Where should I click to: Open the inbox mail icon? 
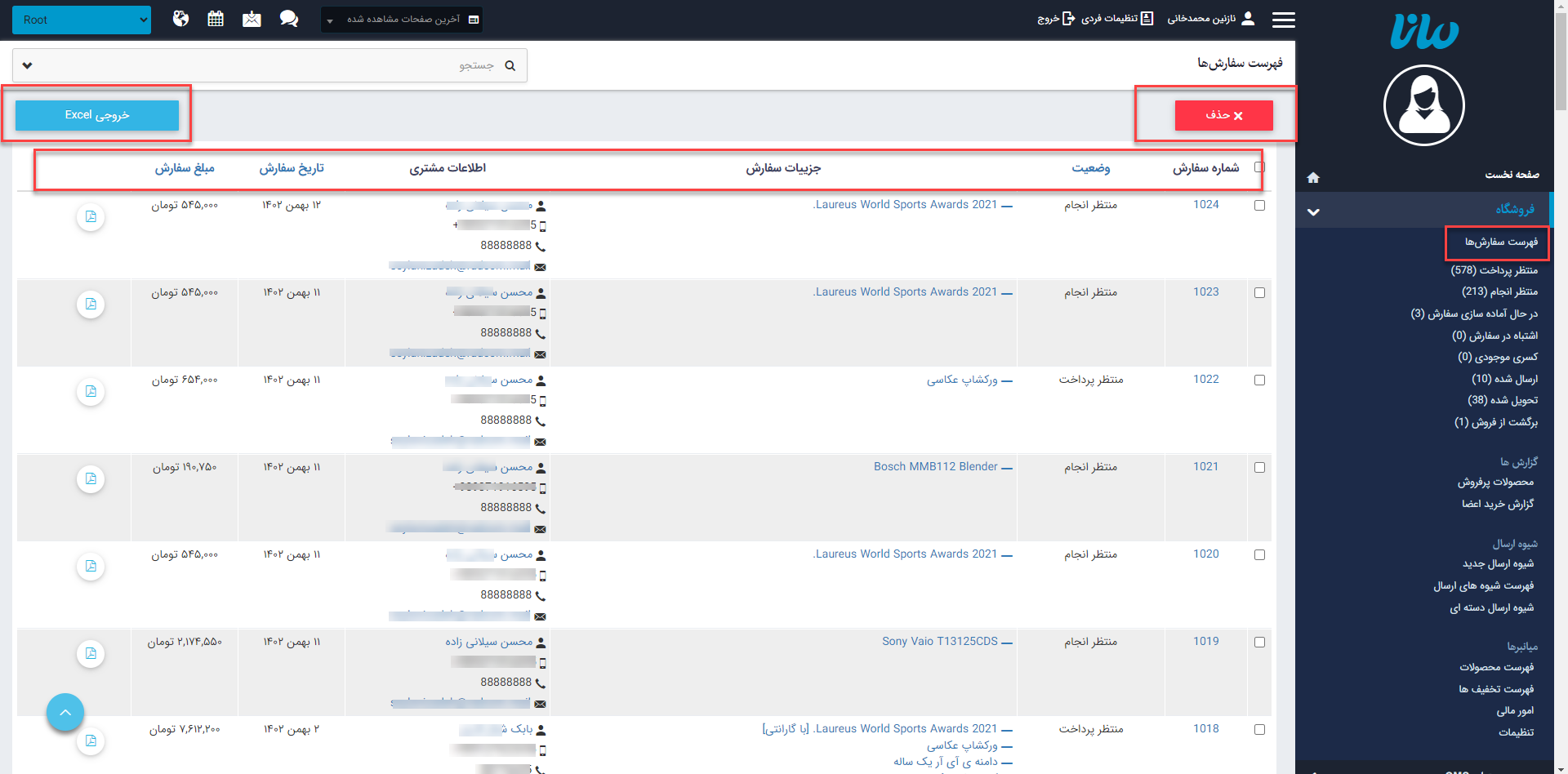click(x=252, y=19)
